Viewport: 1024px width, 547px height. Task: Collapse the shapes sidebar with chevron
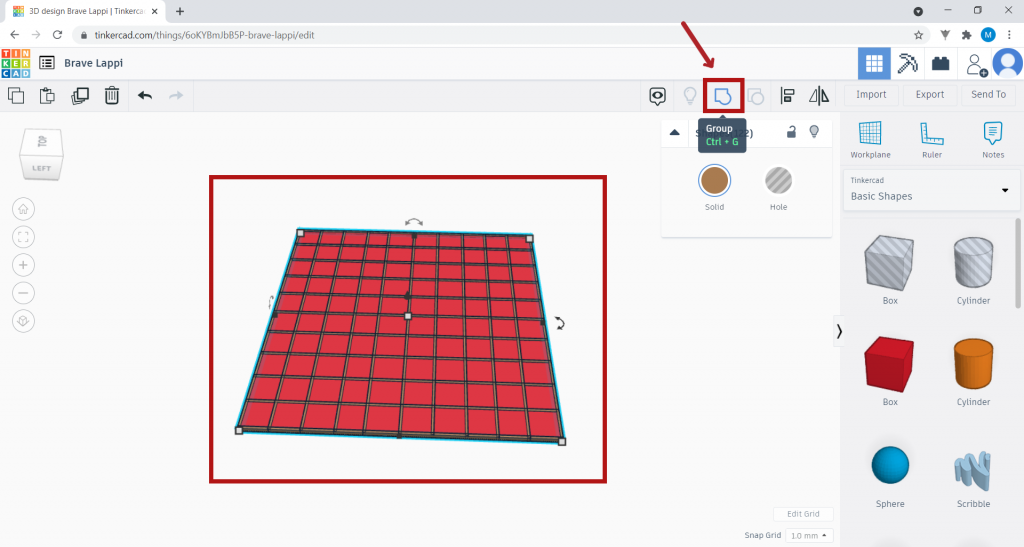839,332
